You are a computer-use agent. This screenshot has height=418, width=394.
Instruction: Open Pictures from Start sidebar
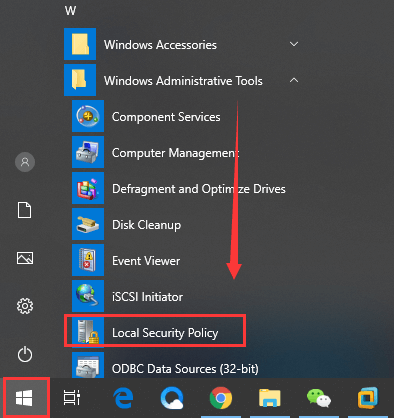coord(25,258)
